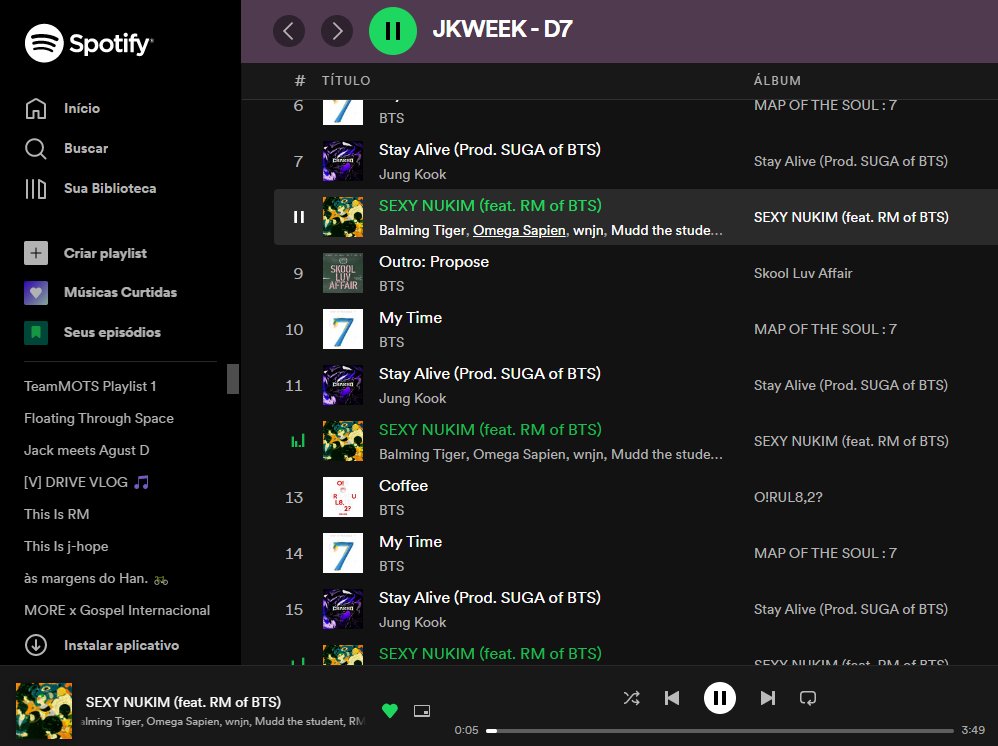This screenshot has height=746, width=998.
Task: Click the song progress bar
Action: (720, 731)
